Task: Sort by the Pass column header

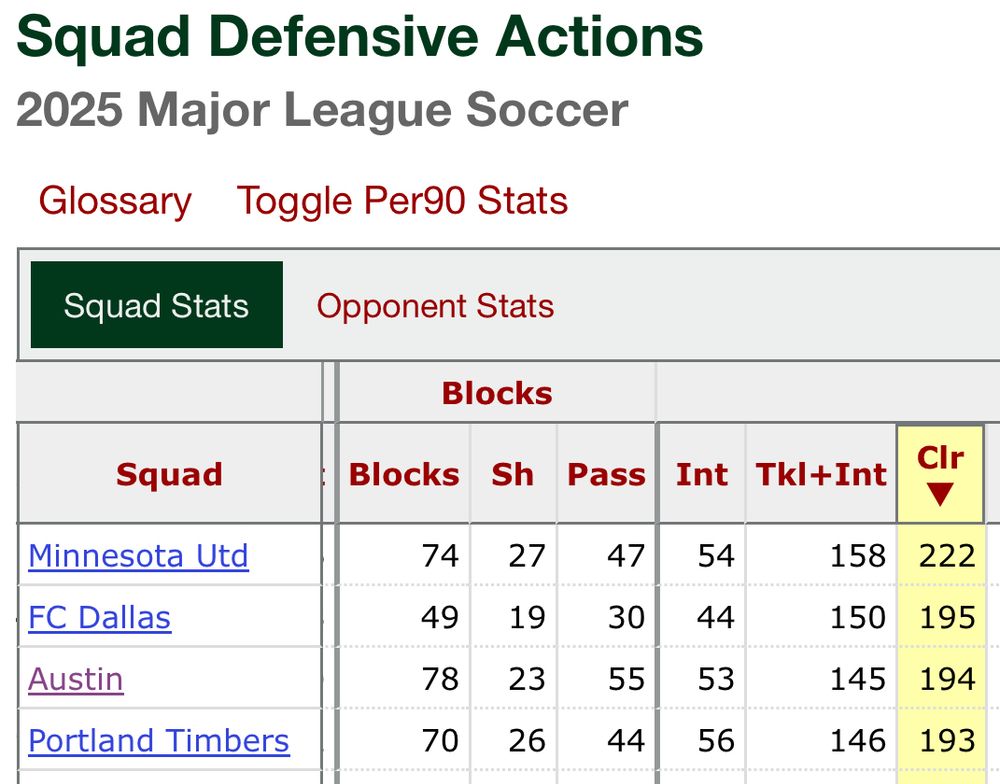Action: [606, 474]
